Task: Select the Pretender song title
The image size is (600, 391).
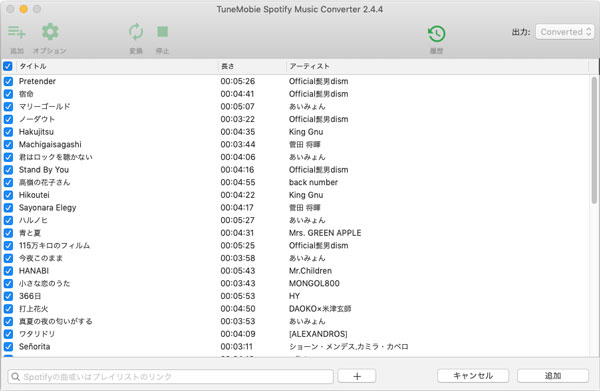Action: click(37, 81)
